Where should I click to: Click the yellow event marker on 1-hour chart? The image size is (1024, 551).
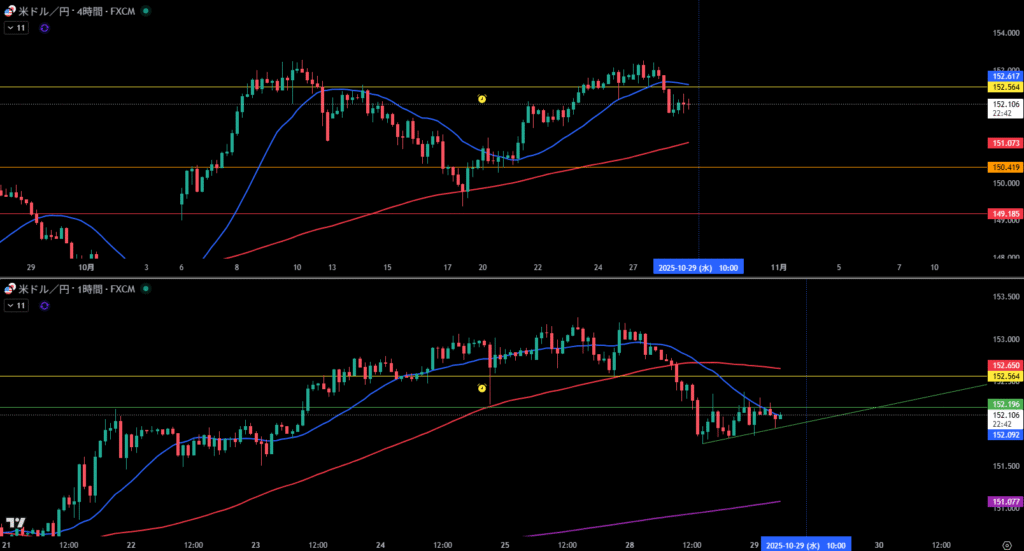coord(482,387)
